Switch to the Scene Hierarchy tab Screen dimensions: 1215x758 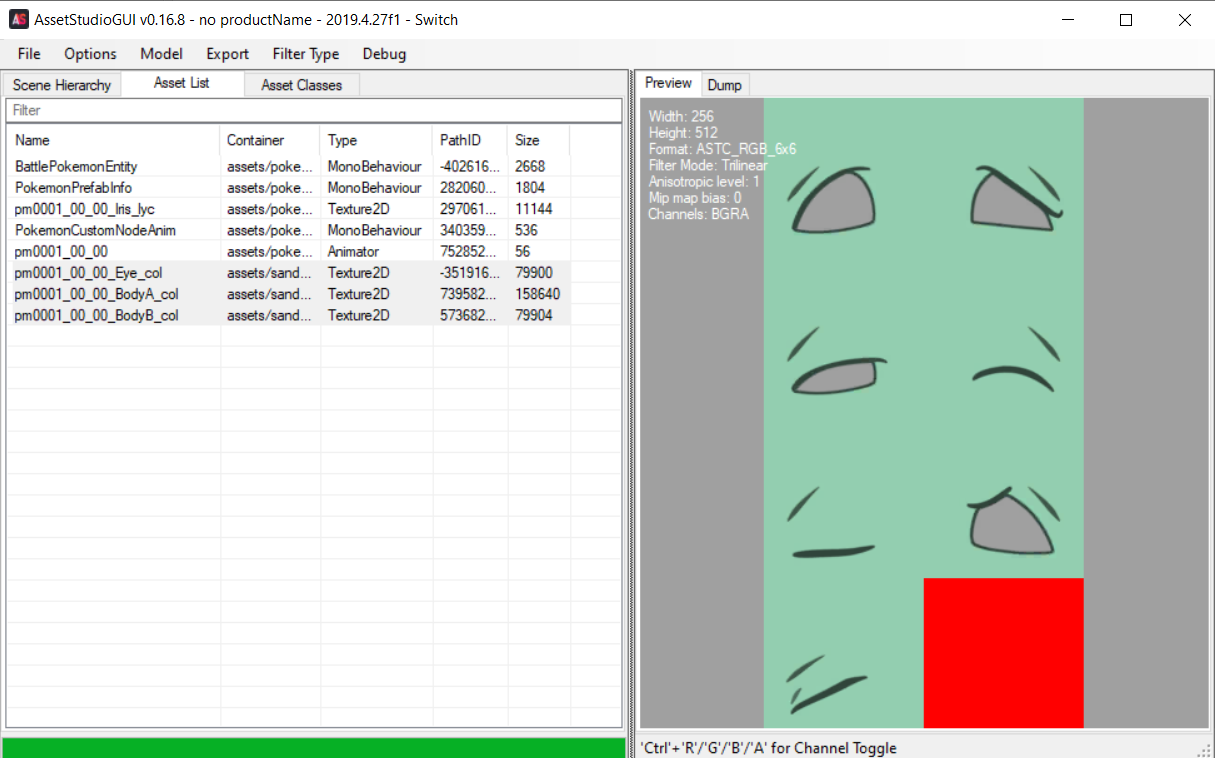tap(62, 85)
